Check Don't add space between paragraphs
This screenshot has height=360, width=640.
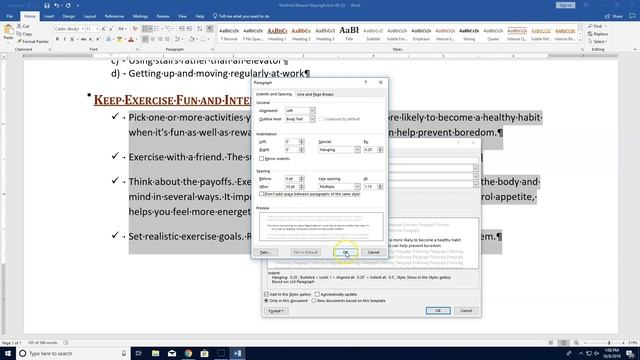262,194
